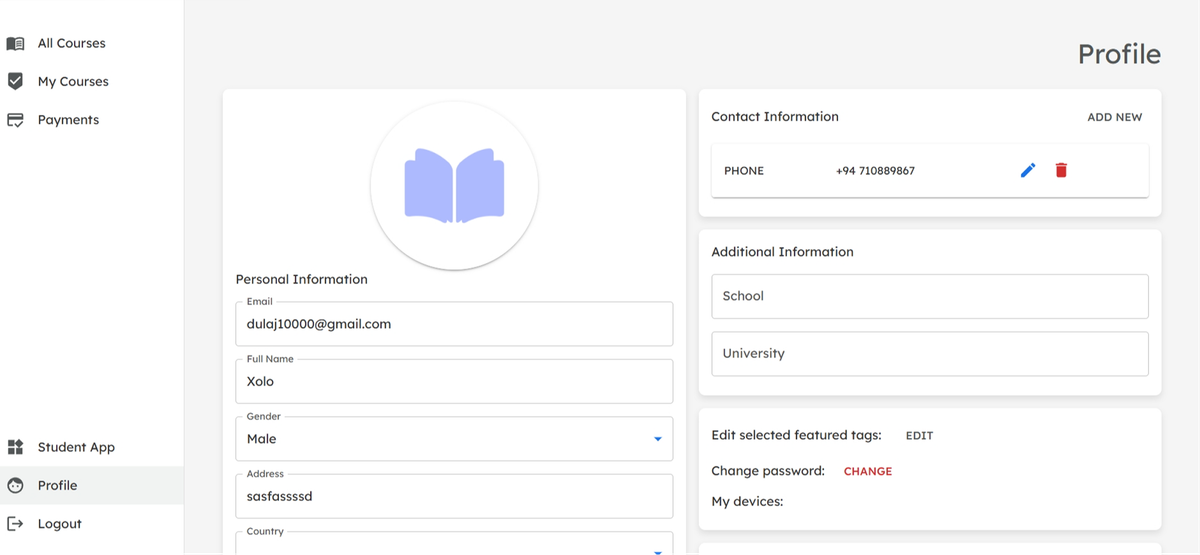Click ADD NEW contact information button

pos(1114,117)
